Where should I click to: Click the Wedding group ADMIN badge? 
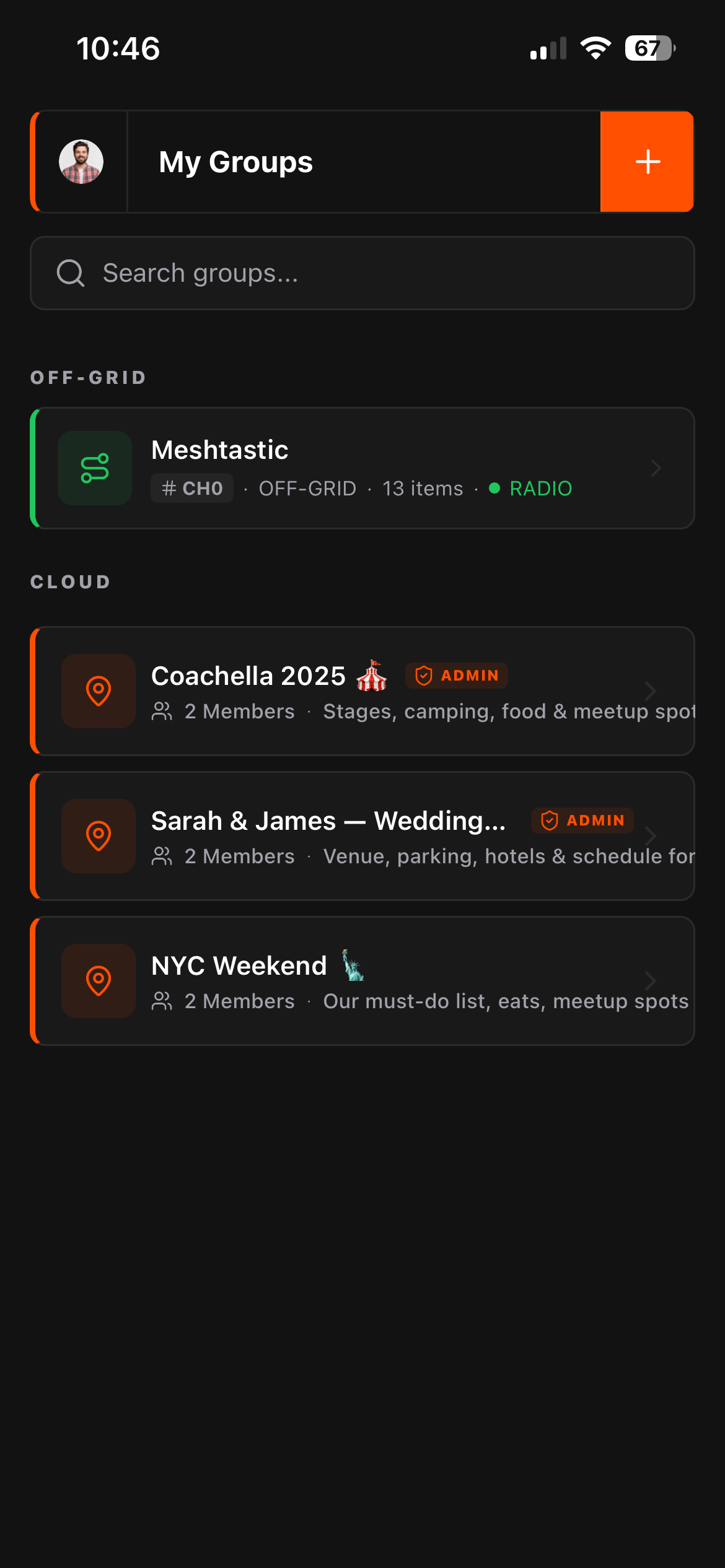click(x=582, y=821)
